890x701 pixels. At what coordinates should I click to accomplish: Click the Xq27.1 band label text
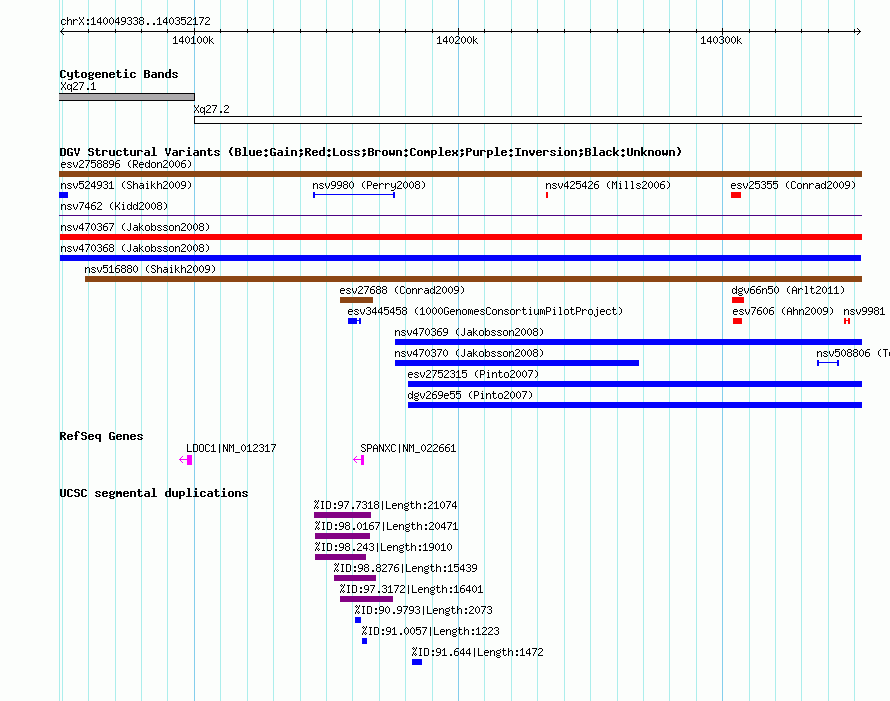(78, 87)
